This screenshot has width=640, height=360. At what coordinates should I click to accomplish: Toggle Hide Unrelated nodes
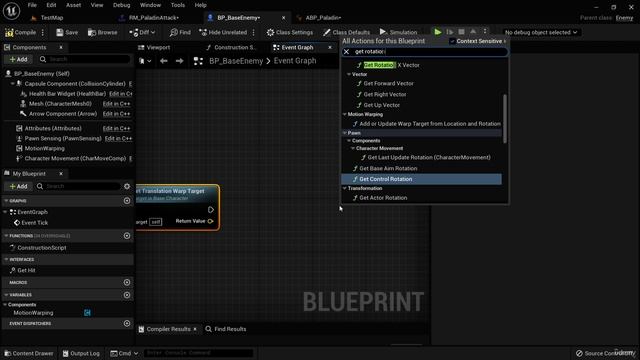coord(223,32)
